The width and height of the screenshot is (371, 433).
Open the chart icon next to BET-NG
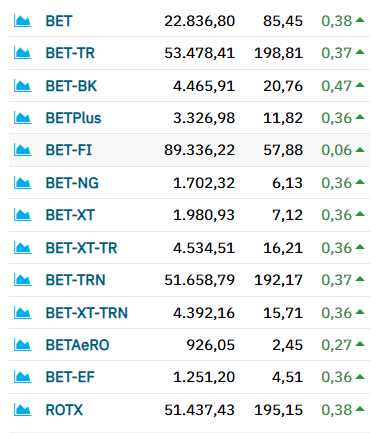coord(22,183)
